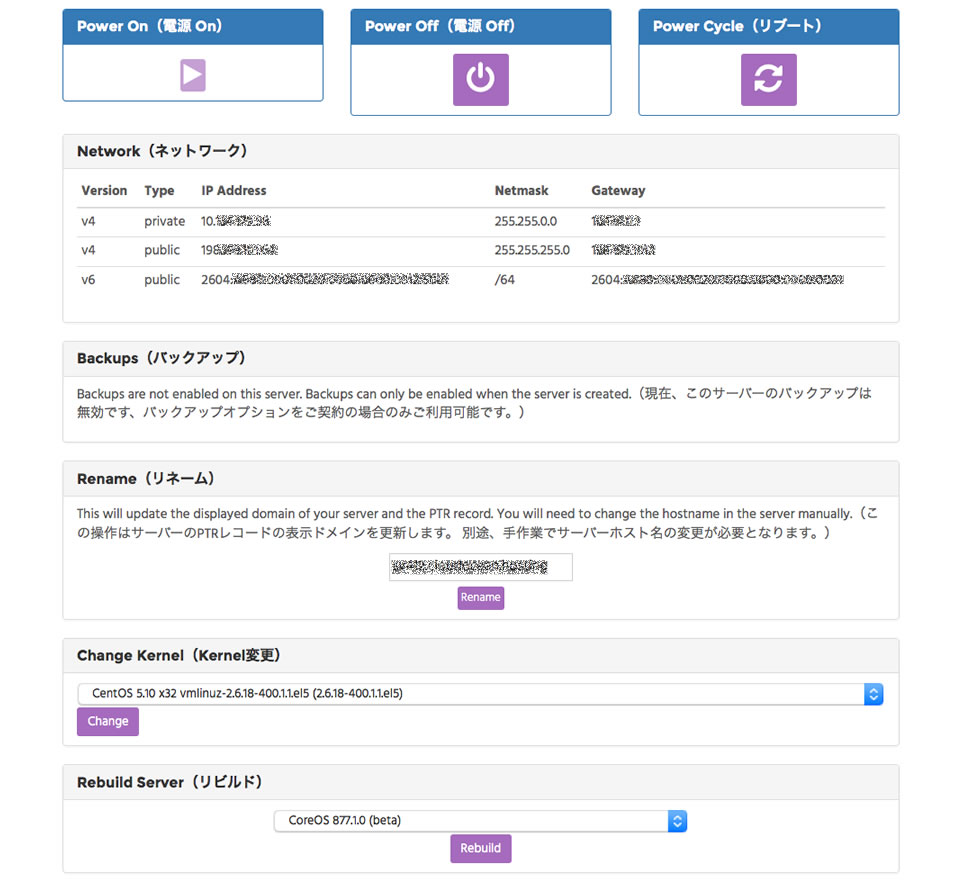Click the private IP address starting with 10.
The height and width of the screenshot is (880, 970).
tap(236, 221)
